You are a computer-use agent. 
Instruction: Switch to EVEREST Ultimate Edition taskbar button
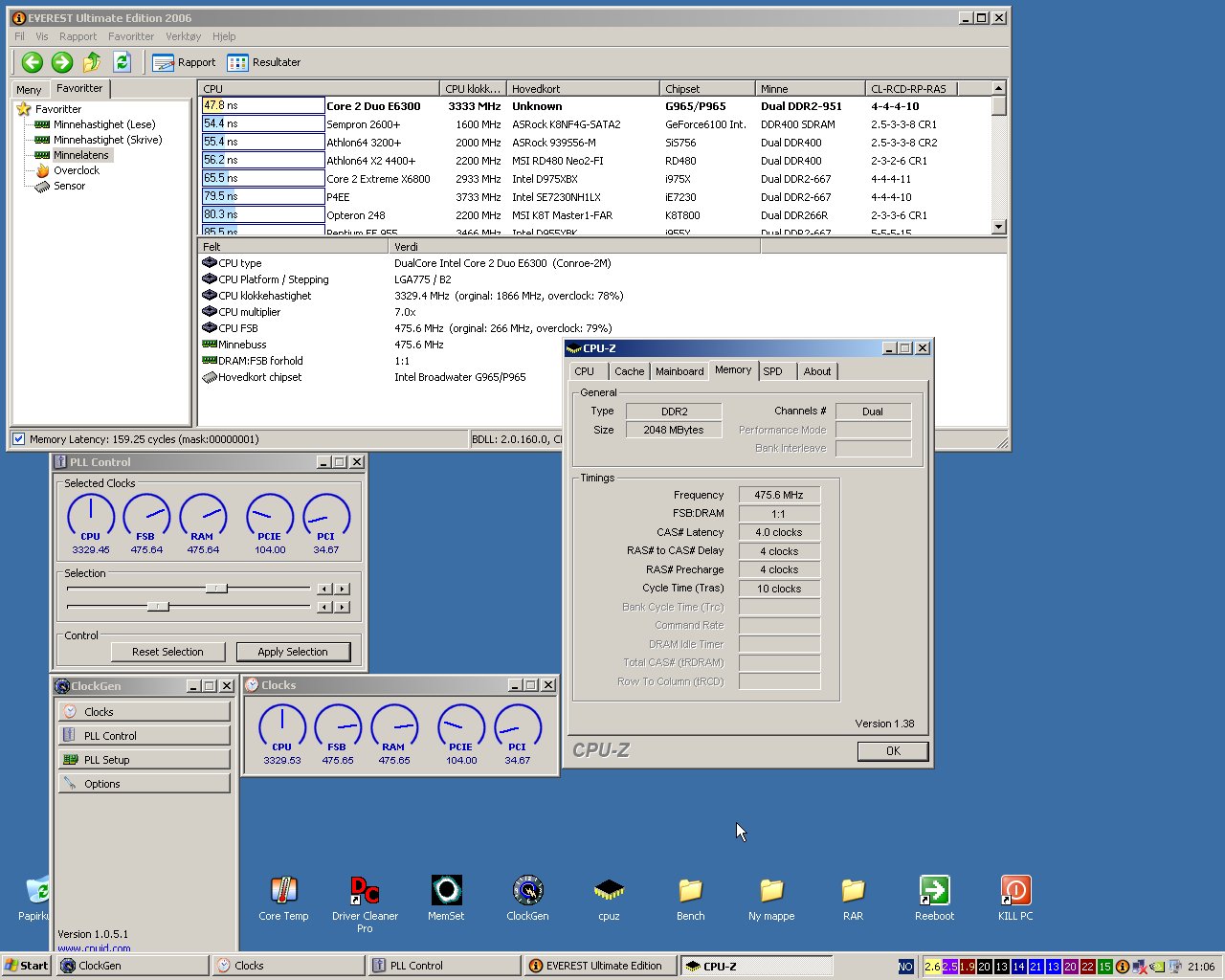(601, 966)
